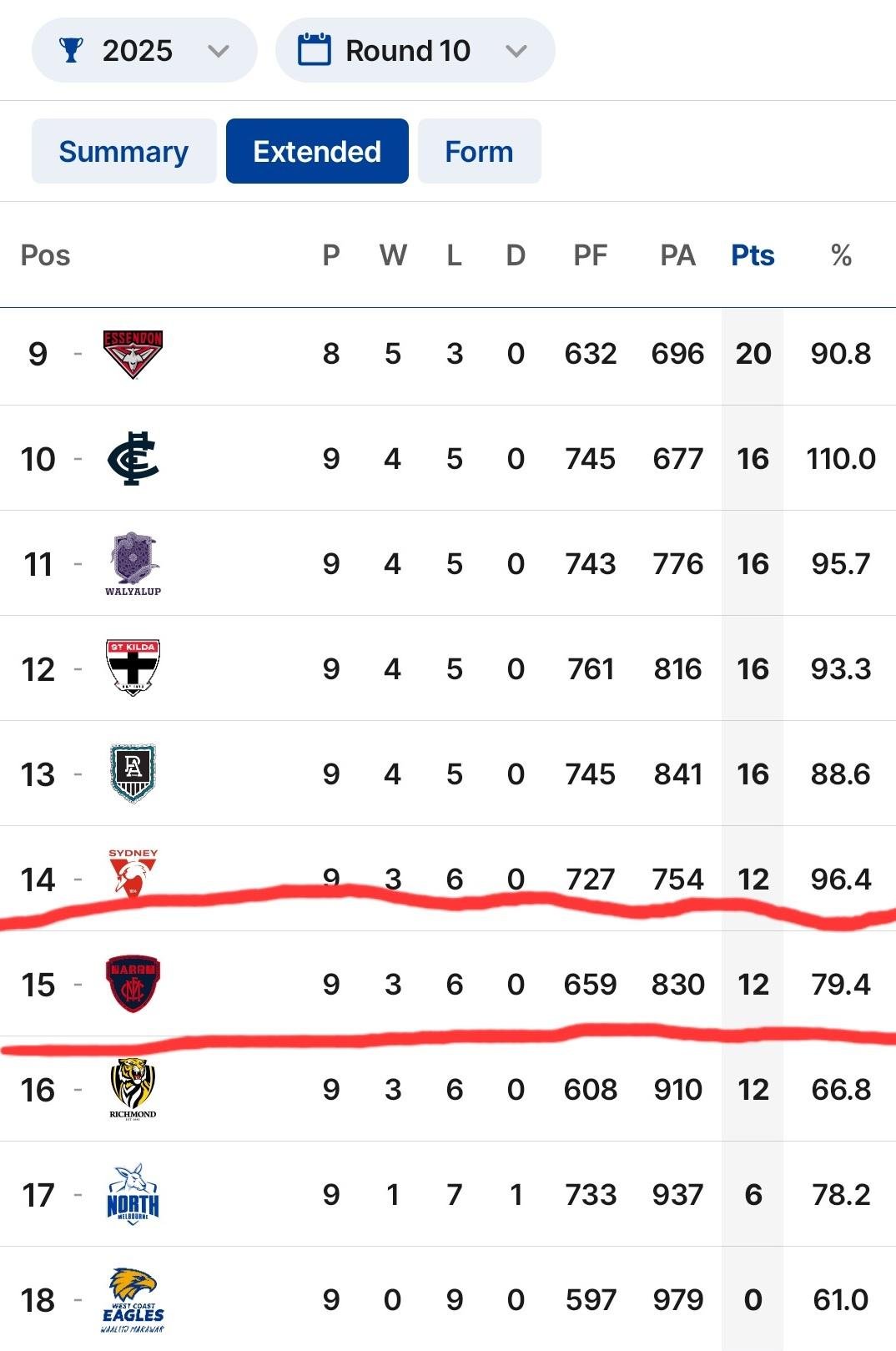
Task: Click the % column header
Action: [x=841, y=255]
